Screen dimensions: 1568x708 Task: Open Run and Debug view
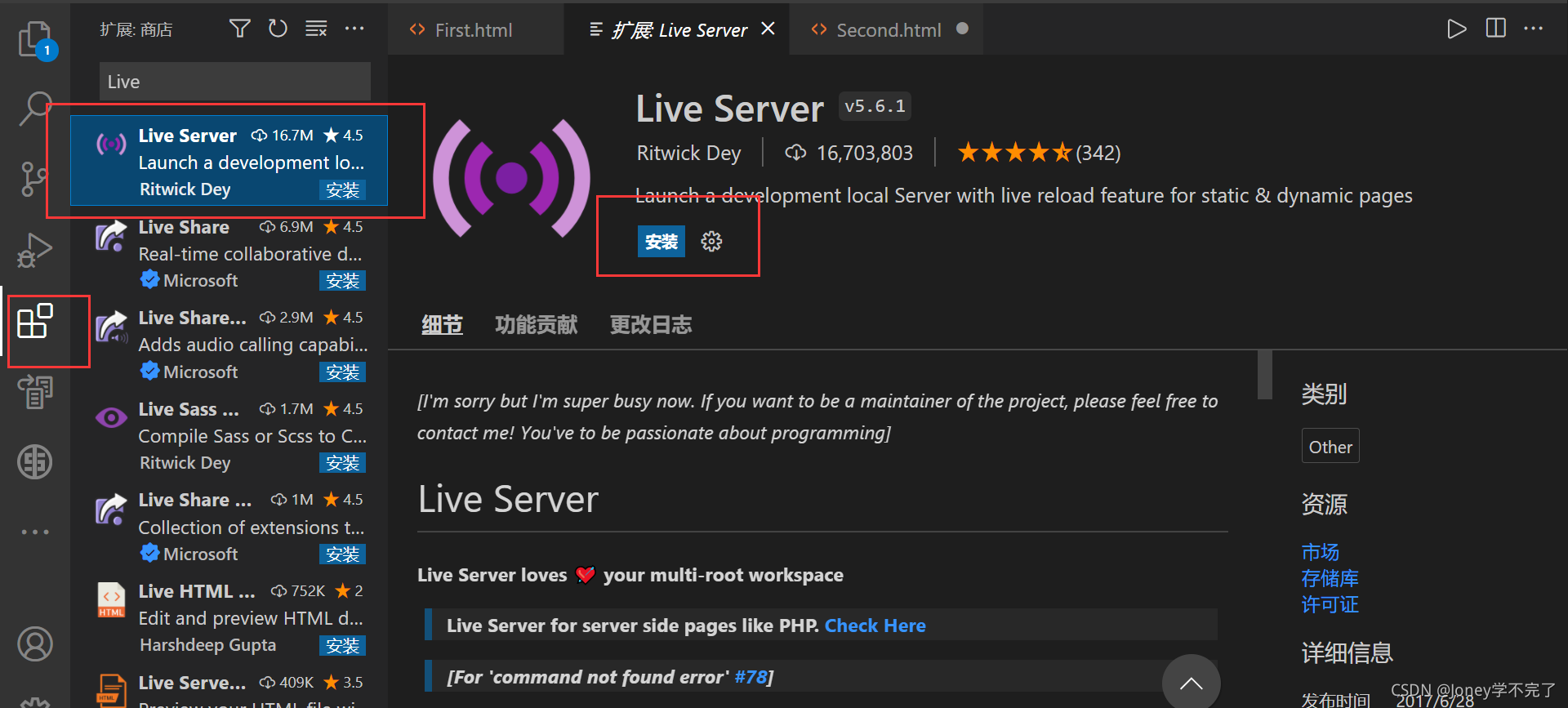coord(35,250)
